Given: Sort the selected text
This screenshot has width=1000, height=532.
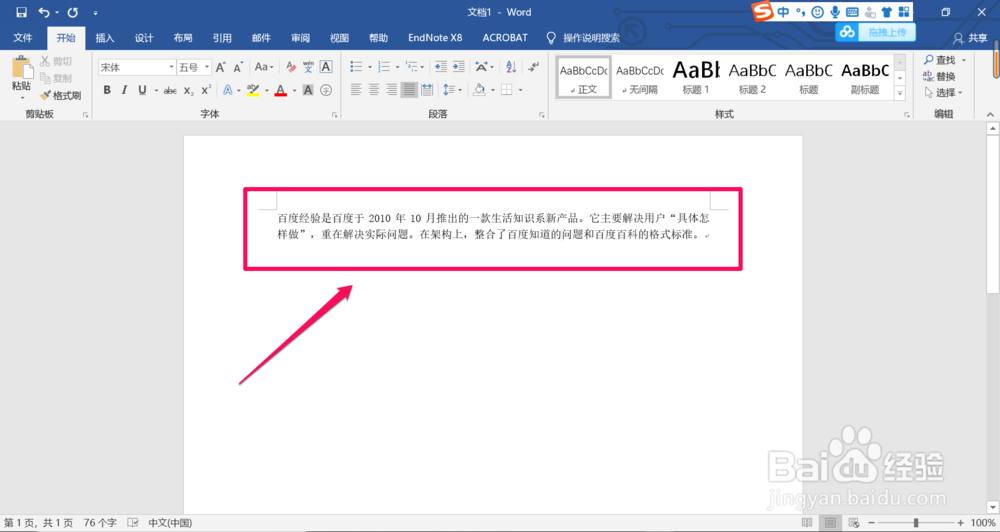Looking at the screenshot, I should click(x=511, y=67).
